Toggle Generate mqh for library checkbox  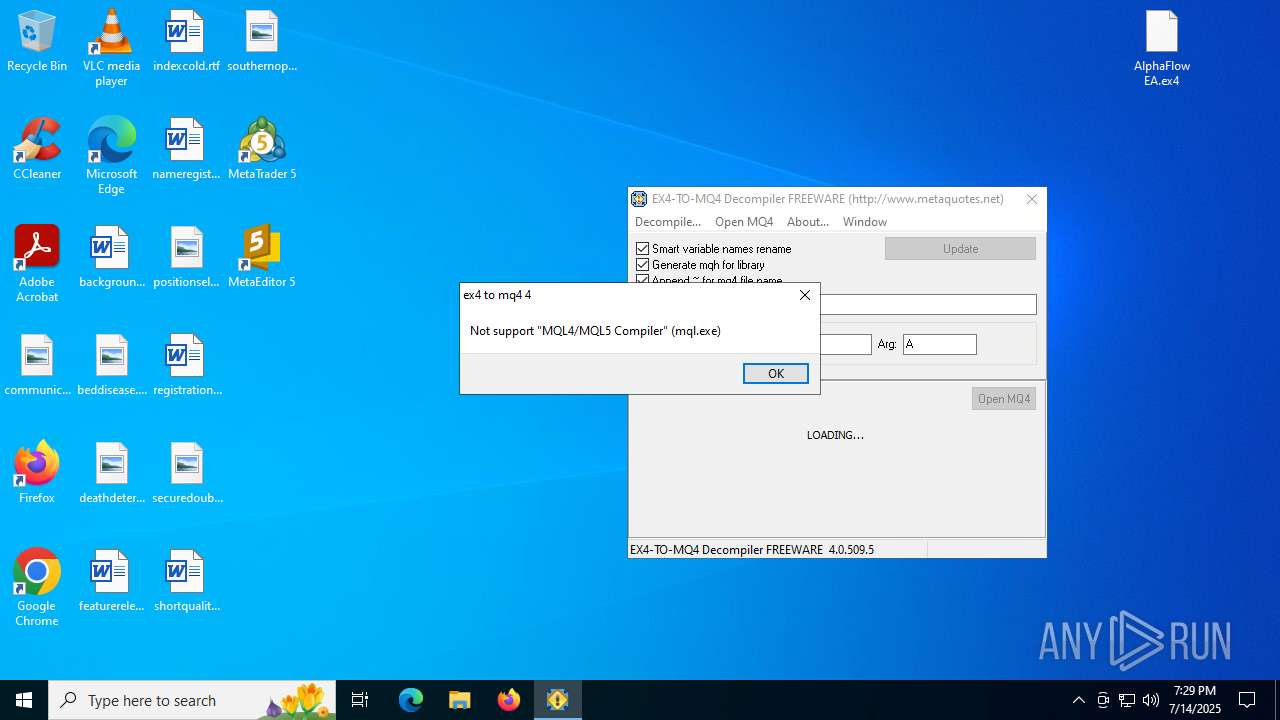pos(643,265)
